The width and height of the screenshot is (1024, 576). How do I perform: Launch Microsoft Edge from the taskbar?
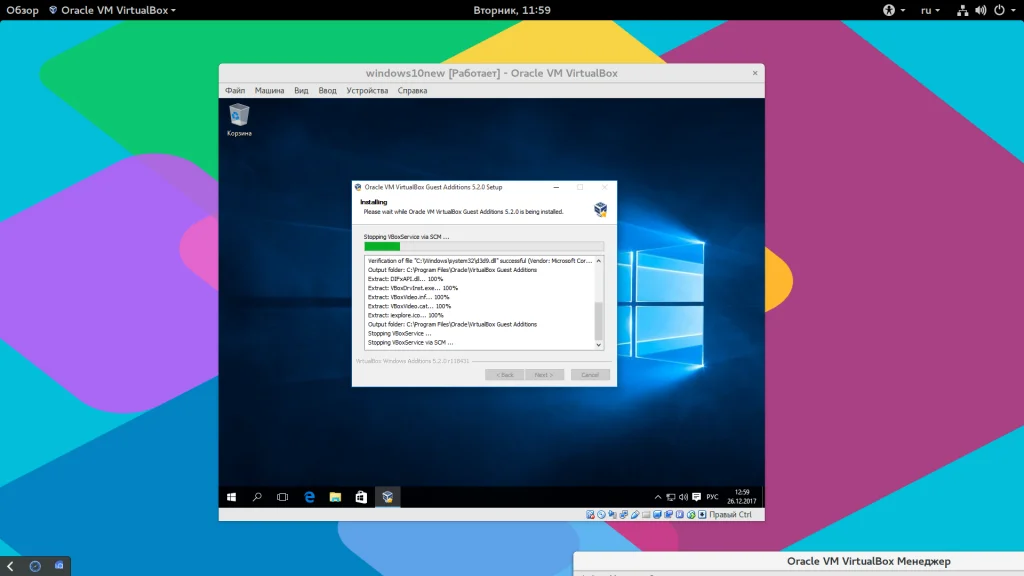coord(310,496)
